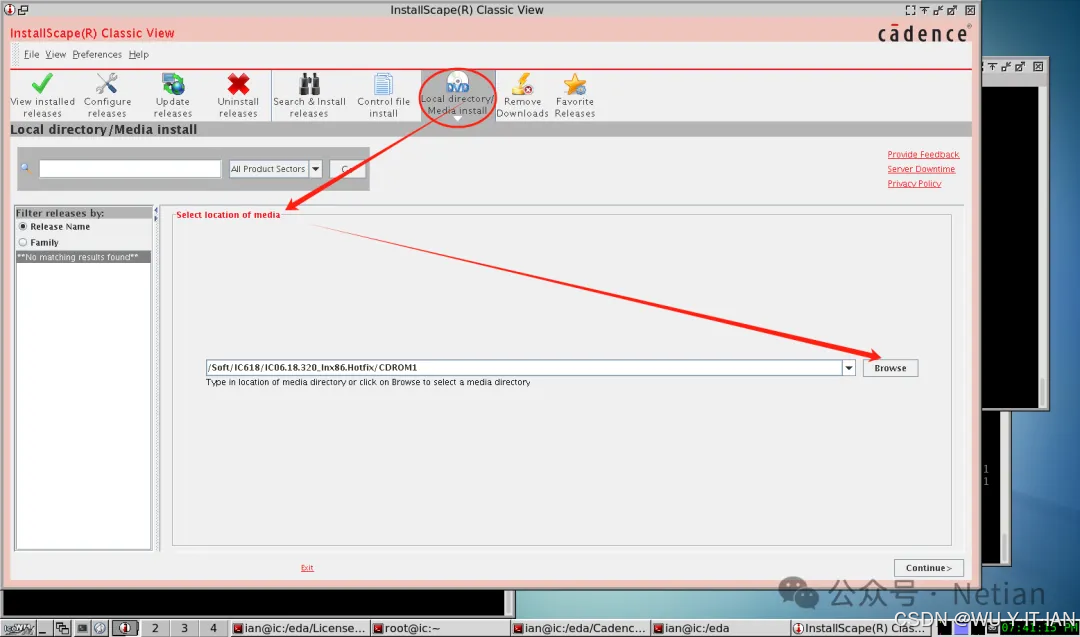
Task: Open Control file install
Action: click(x=383, y=95)
